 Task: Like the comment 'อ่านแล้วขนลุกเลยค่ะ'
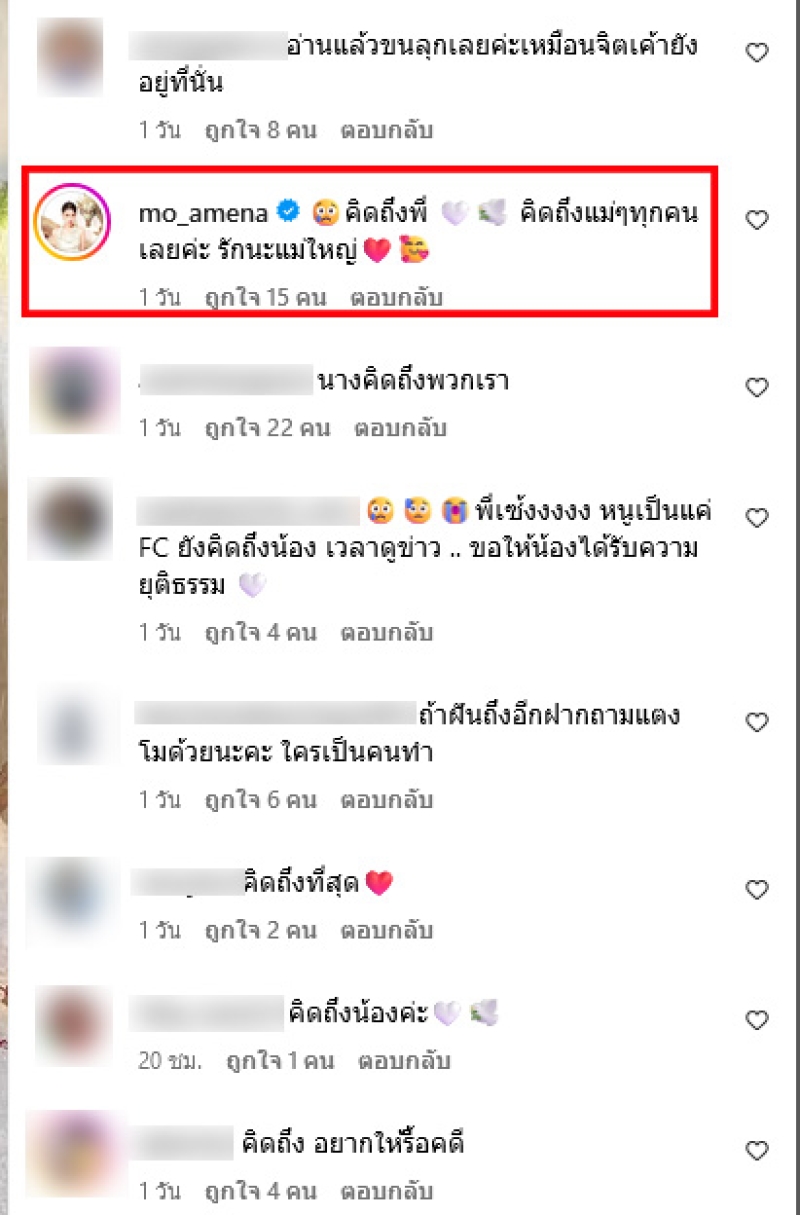tap(758, 52)
